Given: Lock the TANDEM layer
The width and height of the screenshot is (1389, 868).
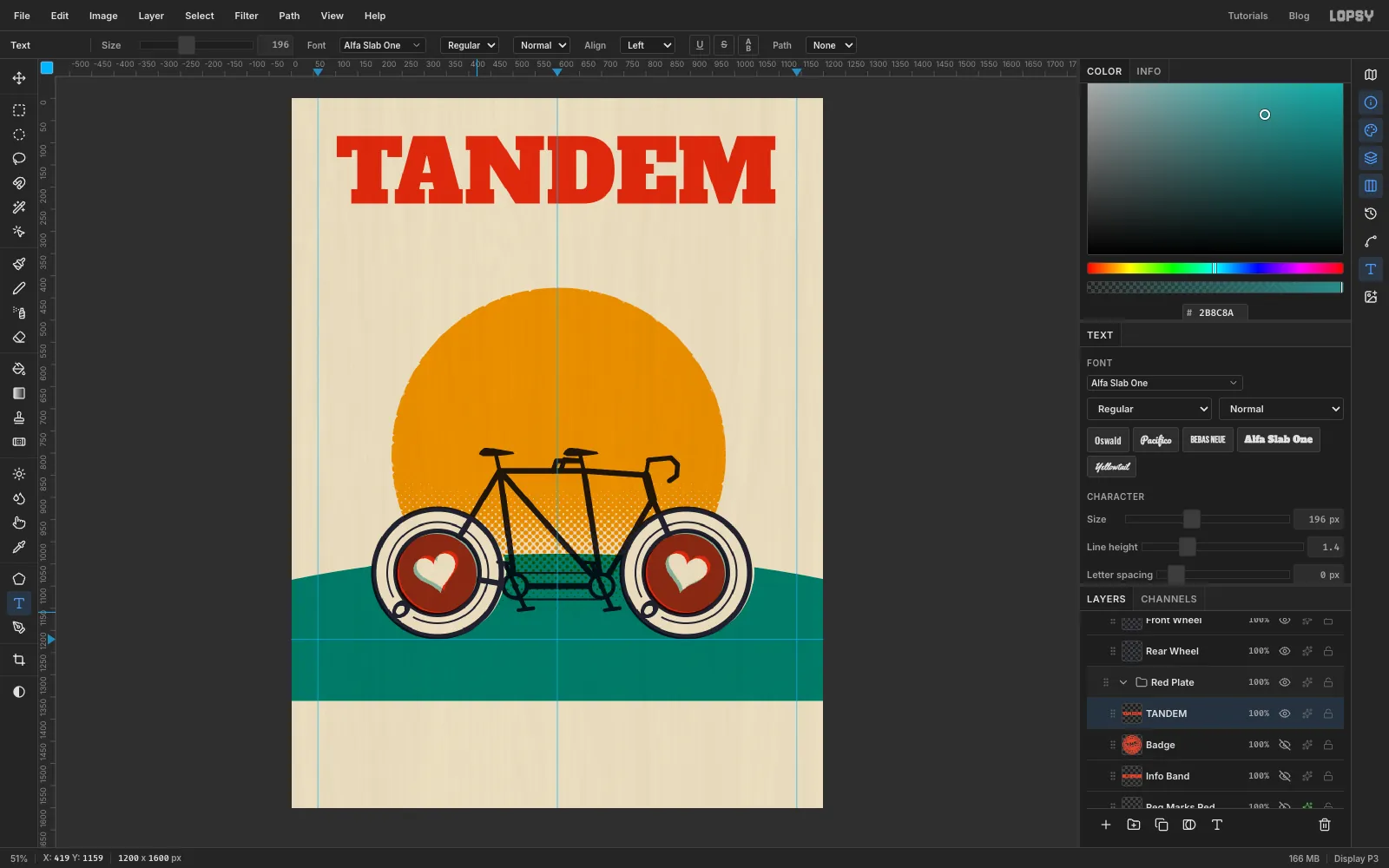Looking at the screenshot, I should click(x=1328, y=713).
